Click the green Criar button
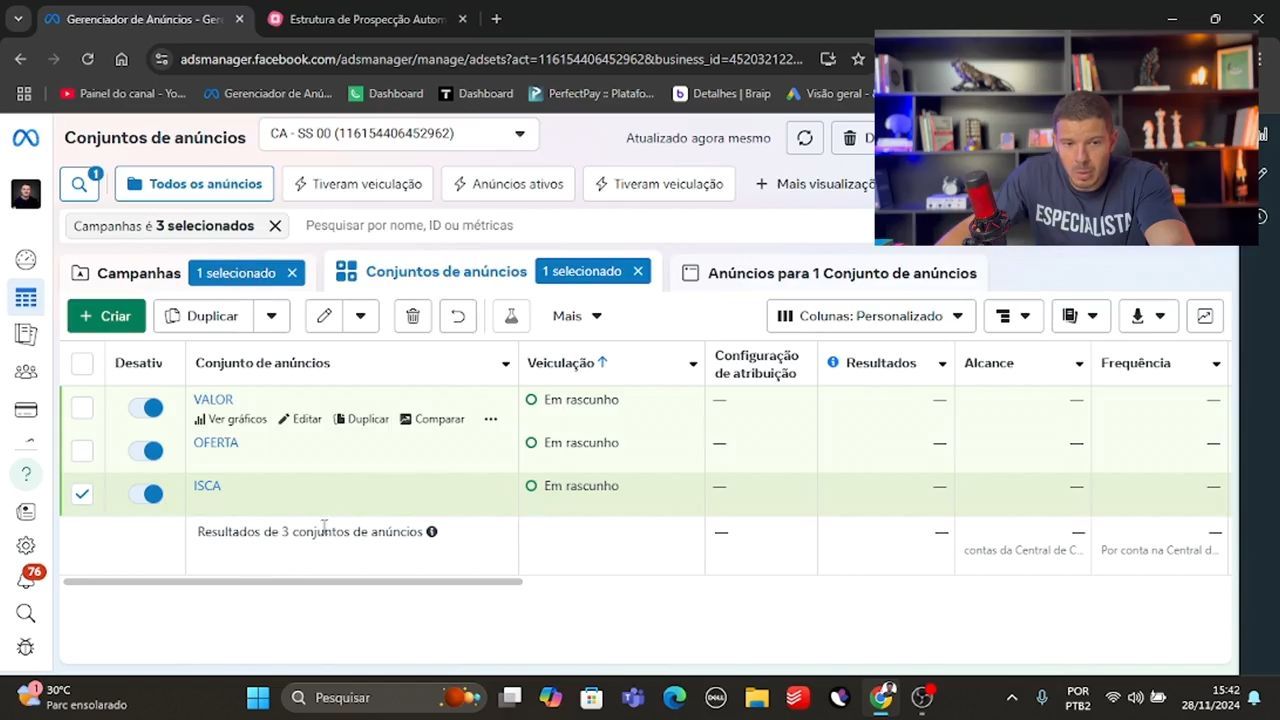 click(x=106, y=316)
